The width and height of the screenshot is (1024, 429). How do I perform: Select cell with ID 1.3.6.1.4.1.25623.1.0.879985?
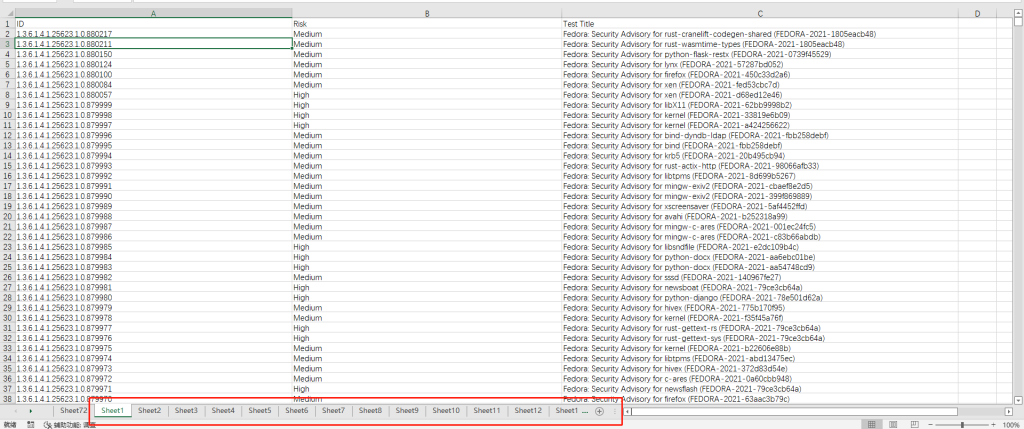click(x=153, y=247)
